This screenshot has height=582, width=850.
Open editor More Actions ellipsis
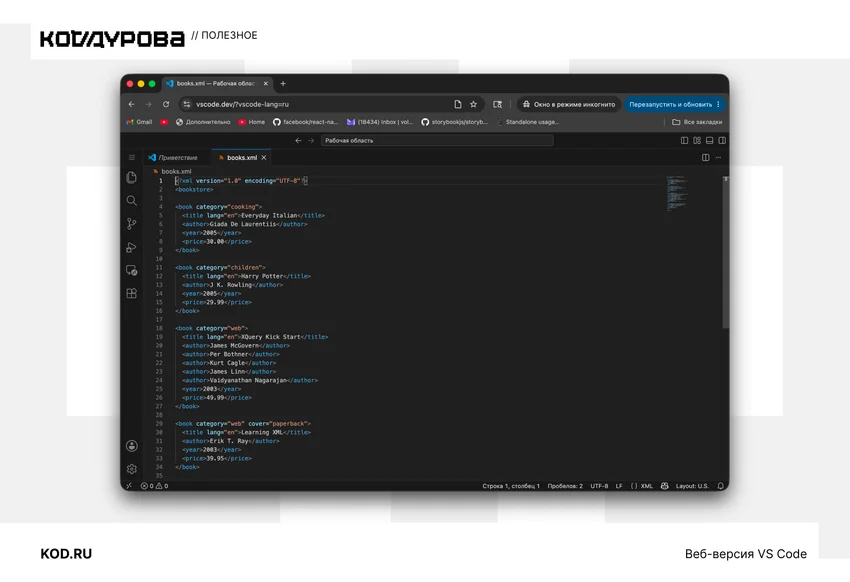point(718,157)
